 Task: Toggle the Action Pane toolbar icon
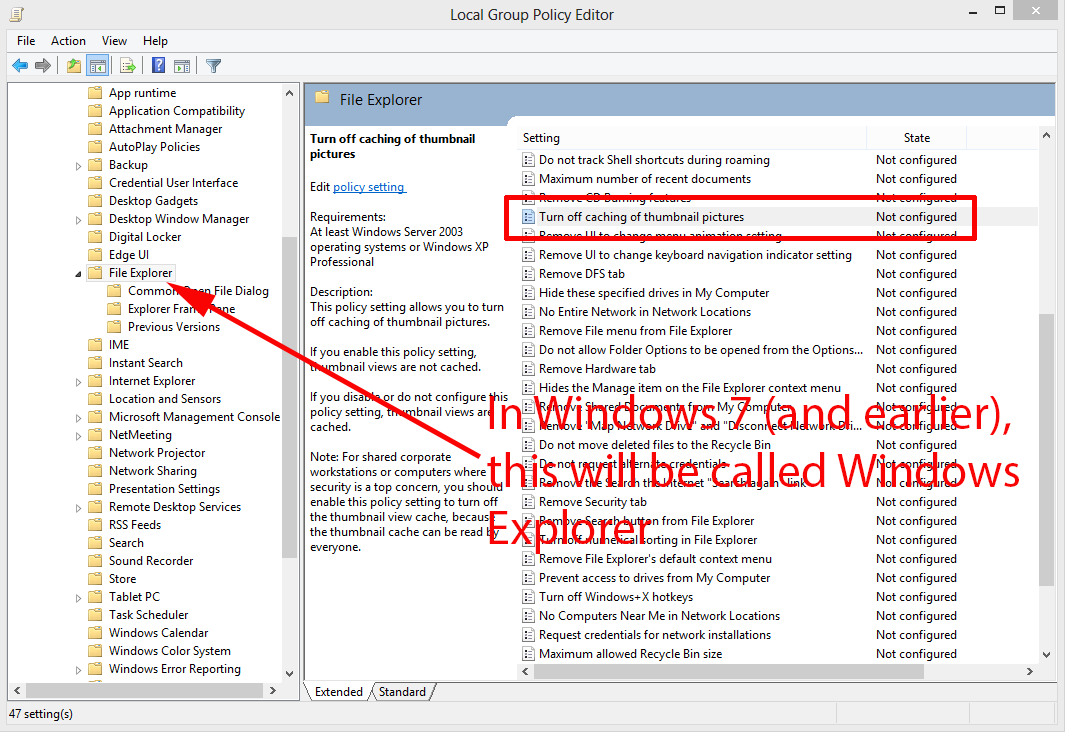[182, 66]
